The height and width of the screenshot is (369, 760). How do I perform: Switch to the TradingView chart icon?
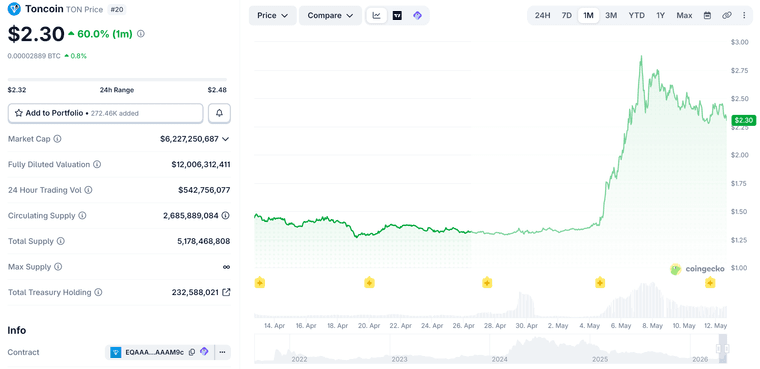click(397, 16)
